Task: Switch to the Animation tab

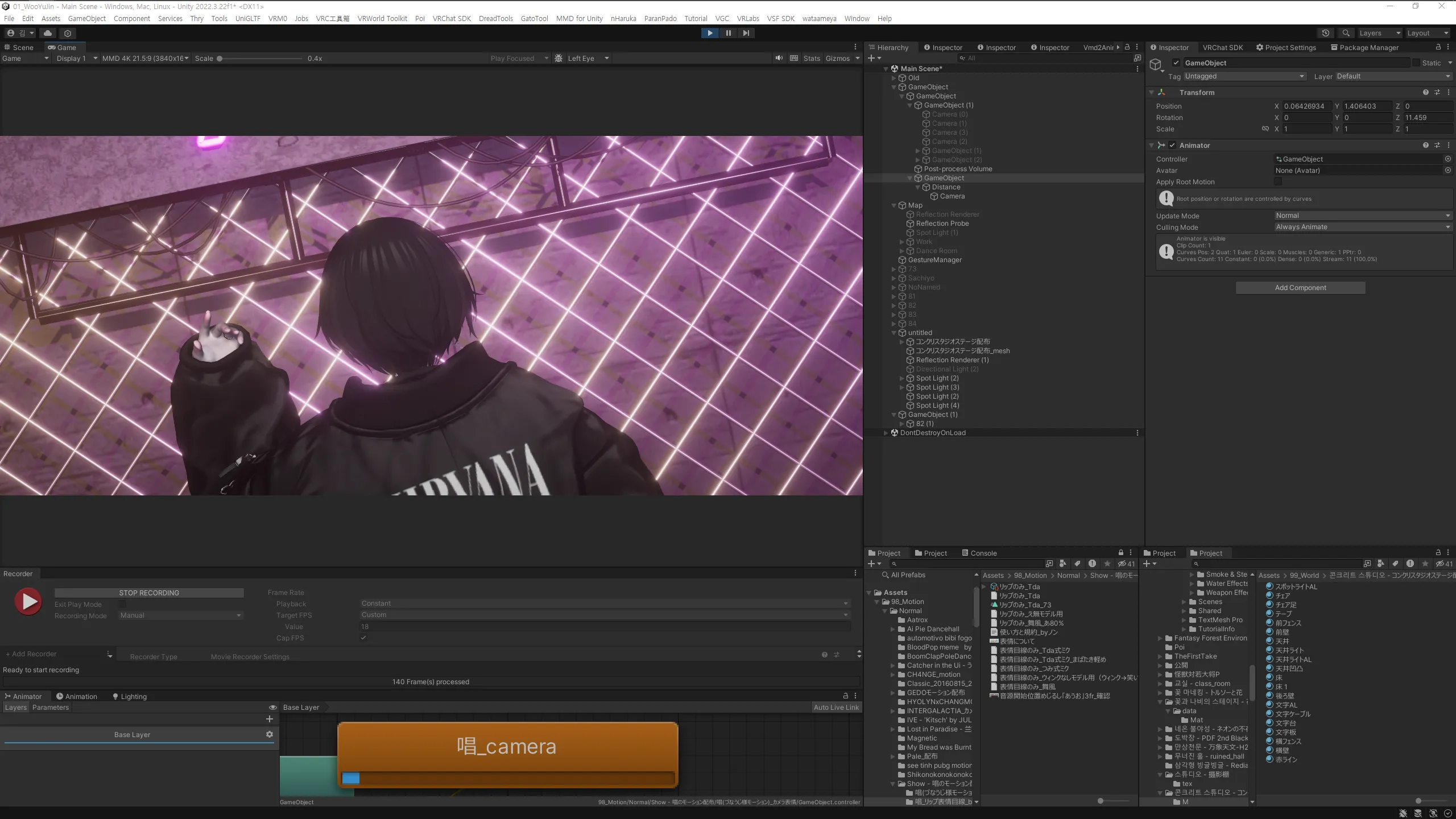Action: tap(77, 696)
